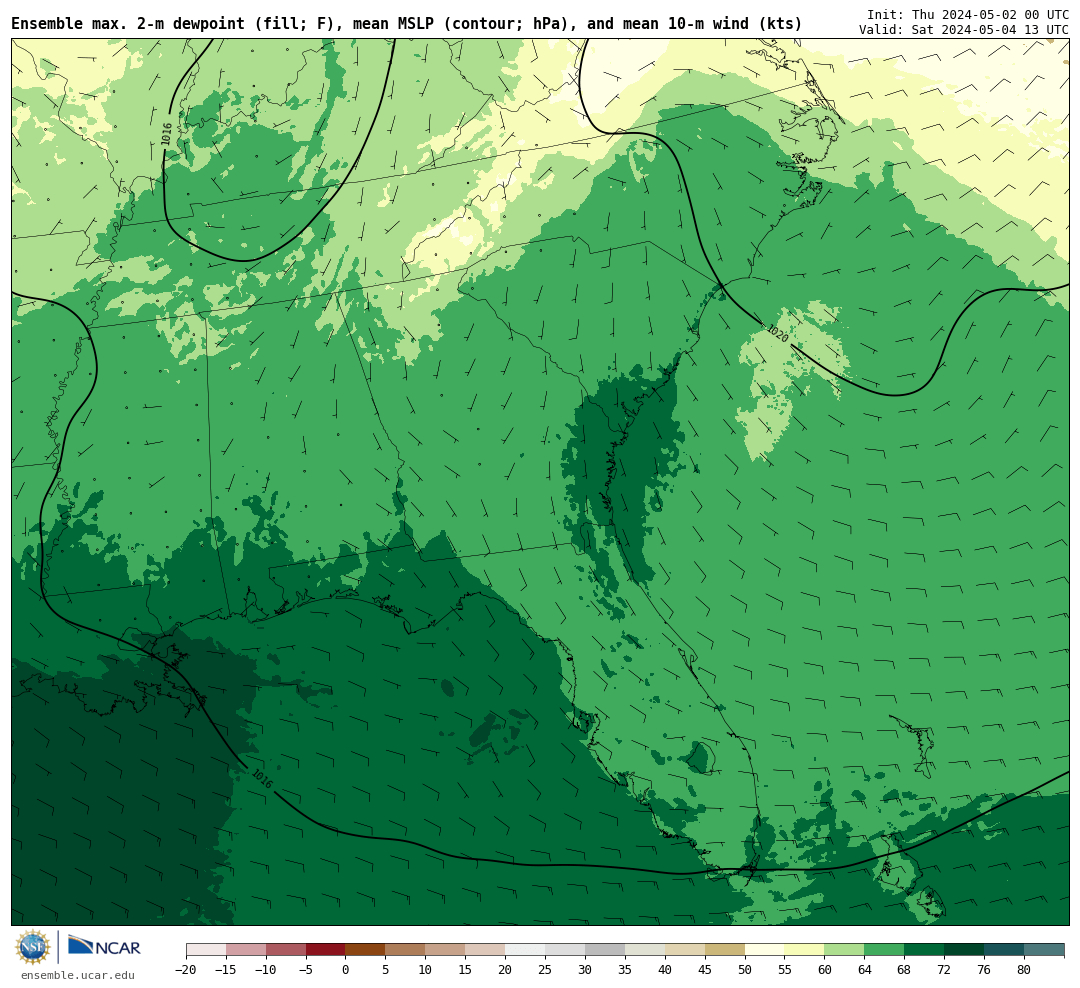Click the legend tick label '-20'
Viewport: 1080px width, 988px height.
tap(185, 969)
